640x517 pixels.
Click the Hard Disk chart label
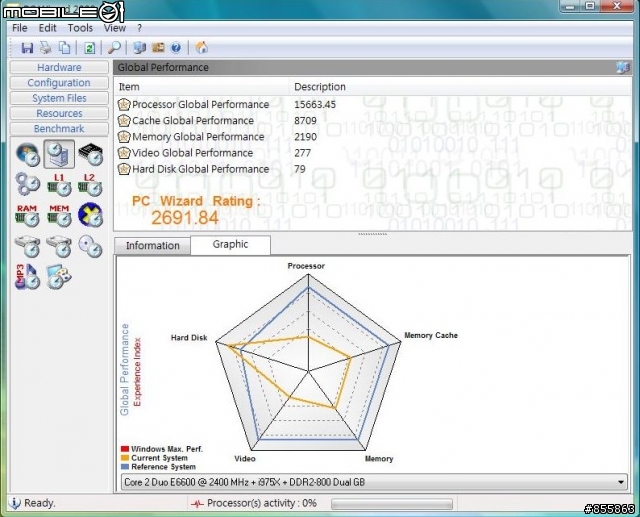click(x=189, y=337)
